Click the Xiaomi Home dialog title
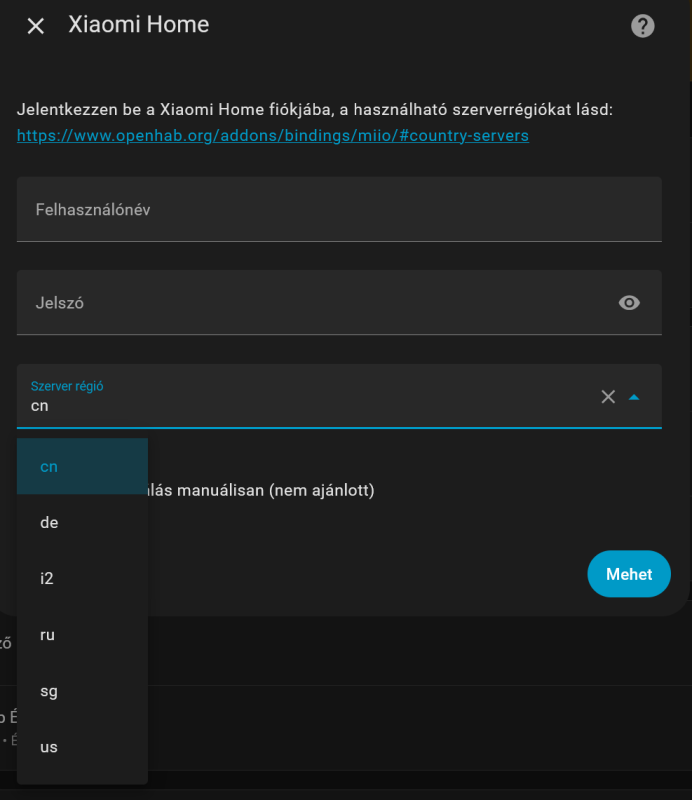Screen dimensions: 692x800 (139, 25)
